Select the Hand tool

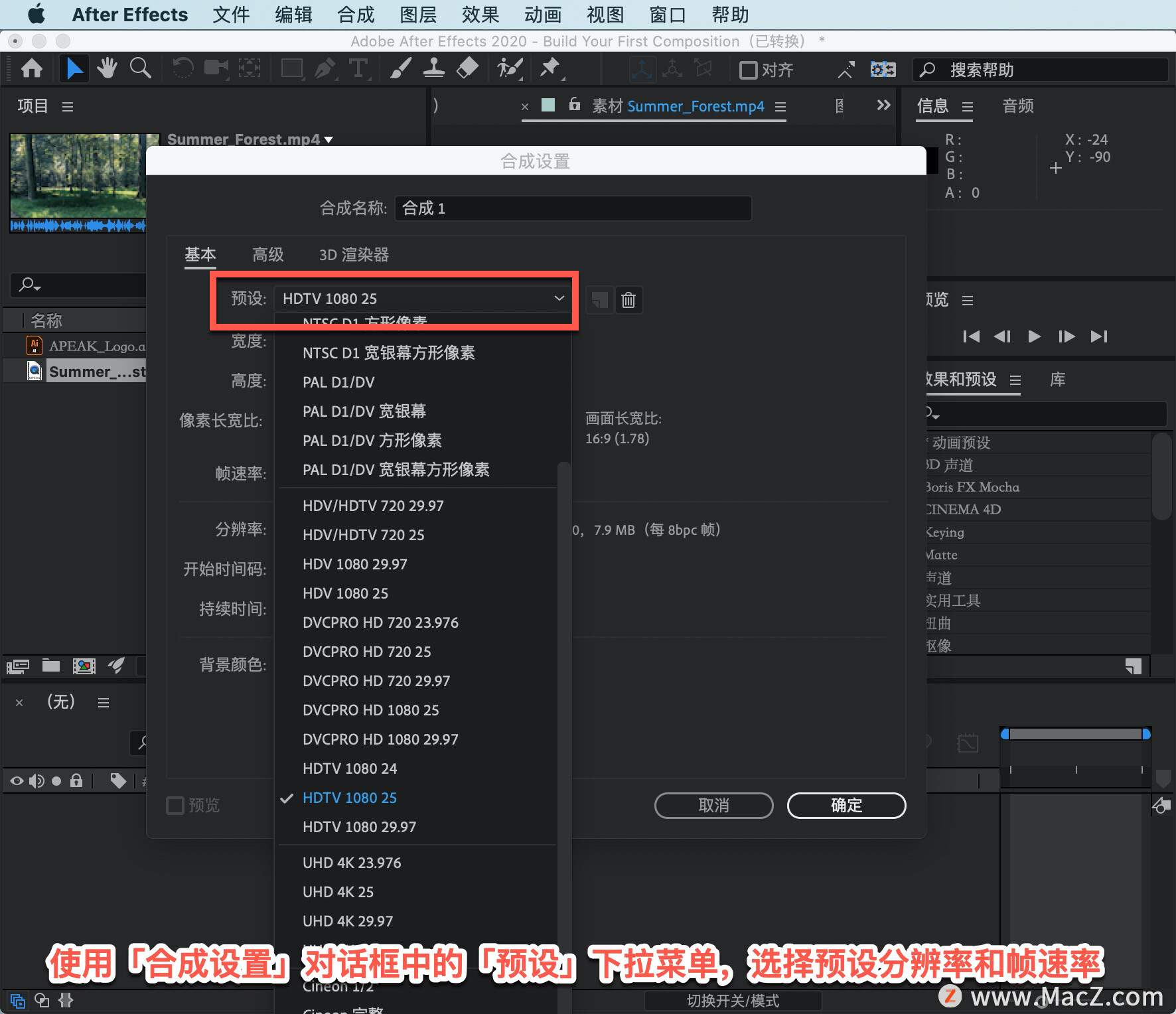point(107,68)
